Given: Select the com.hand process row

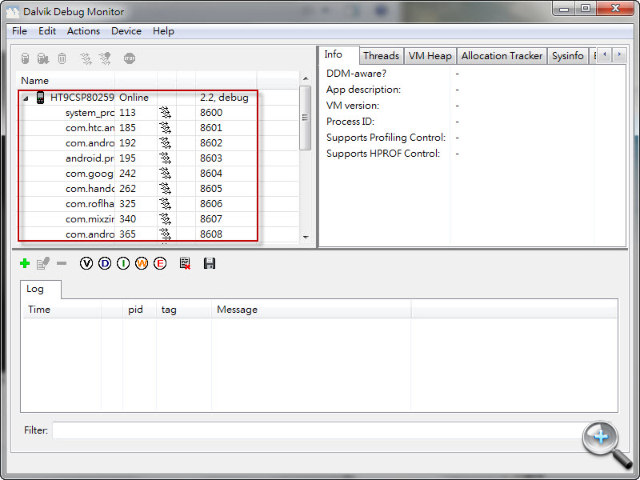Looking at the screenshot, I should [158, 189].
